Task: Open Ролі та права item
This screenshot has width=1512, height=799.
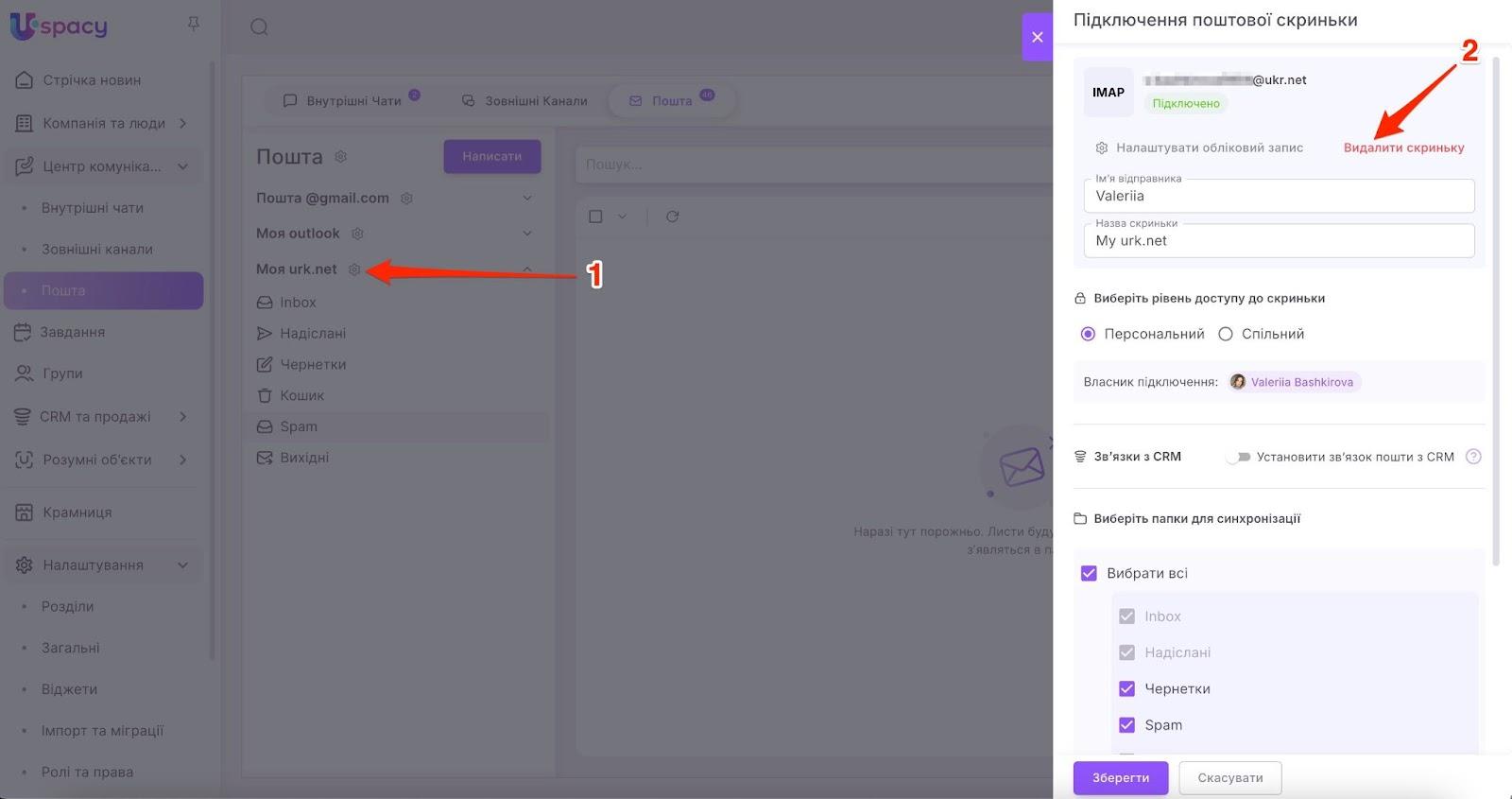Action: pos(87,773)
